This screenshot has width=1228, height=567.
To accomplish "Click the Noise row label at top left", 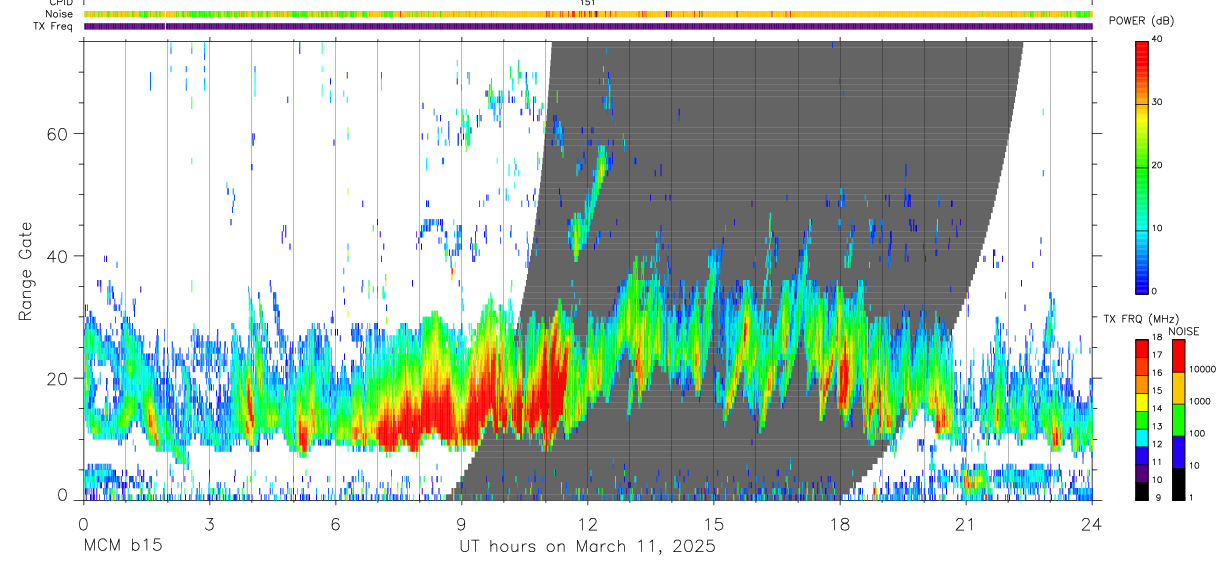I will click(46, 14).
